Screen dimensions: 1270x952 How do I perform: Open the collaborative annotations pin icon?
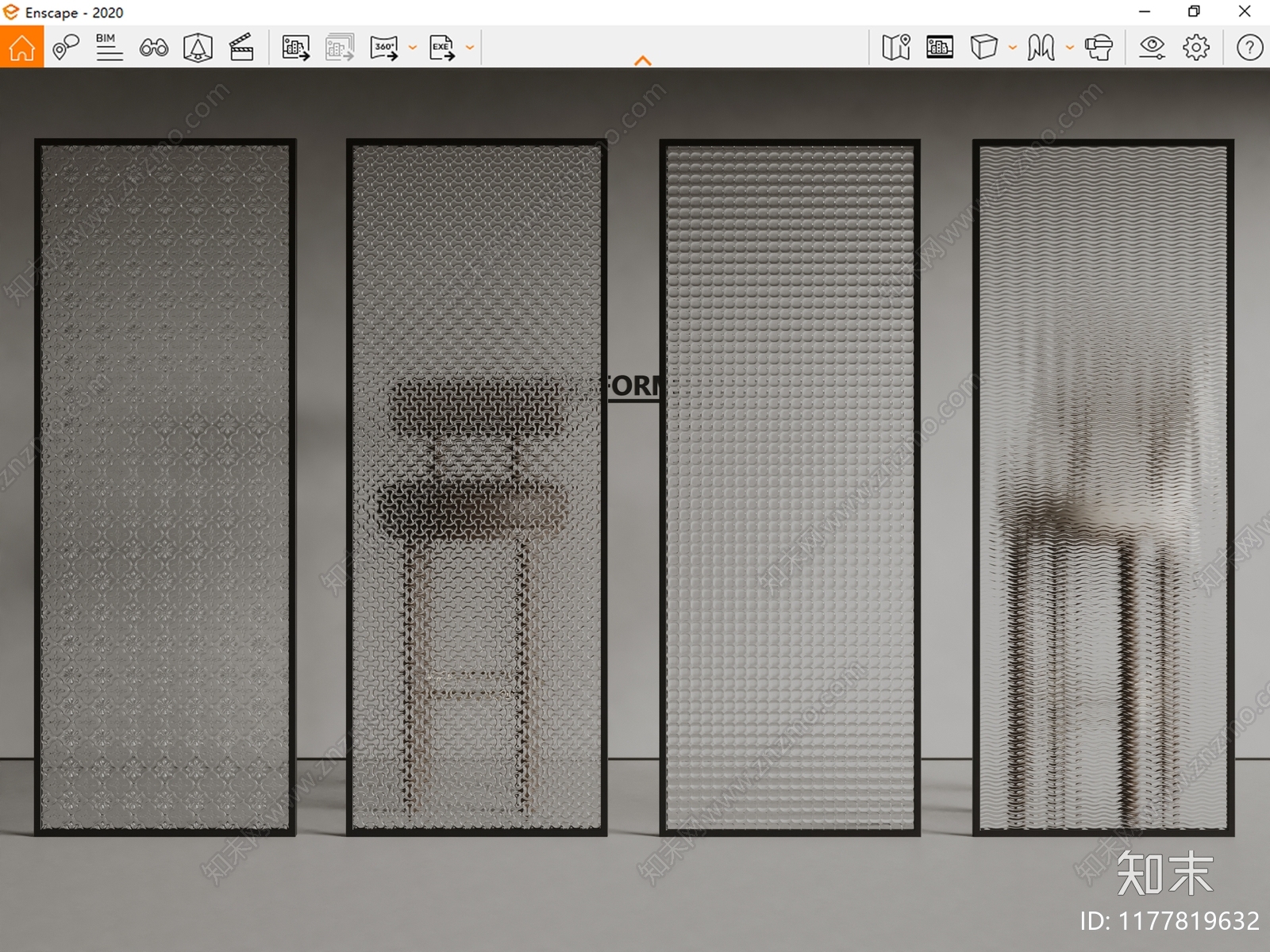coord(66,48)
